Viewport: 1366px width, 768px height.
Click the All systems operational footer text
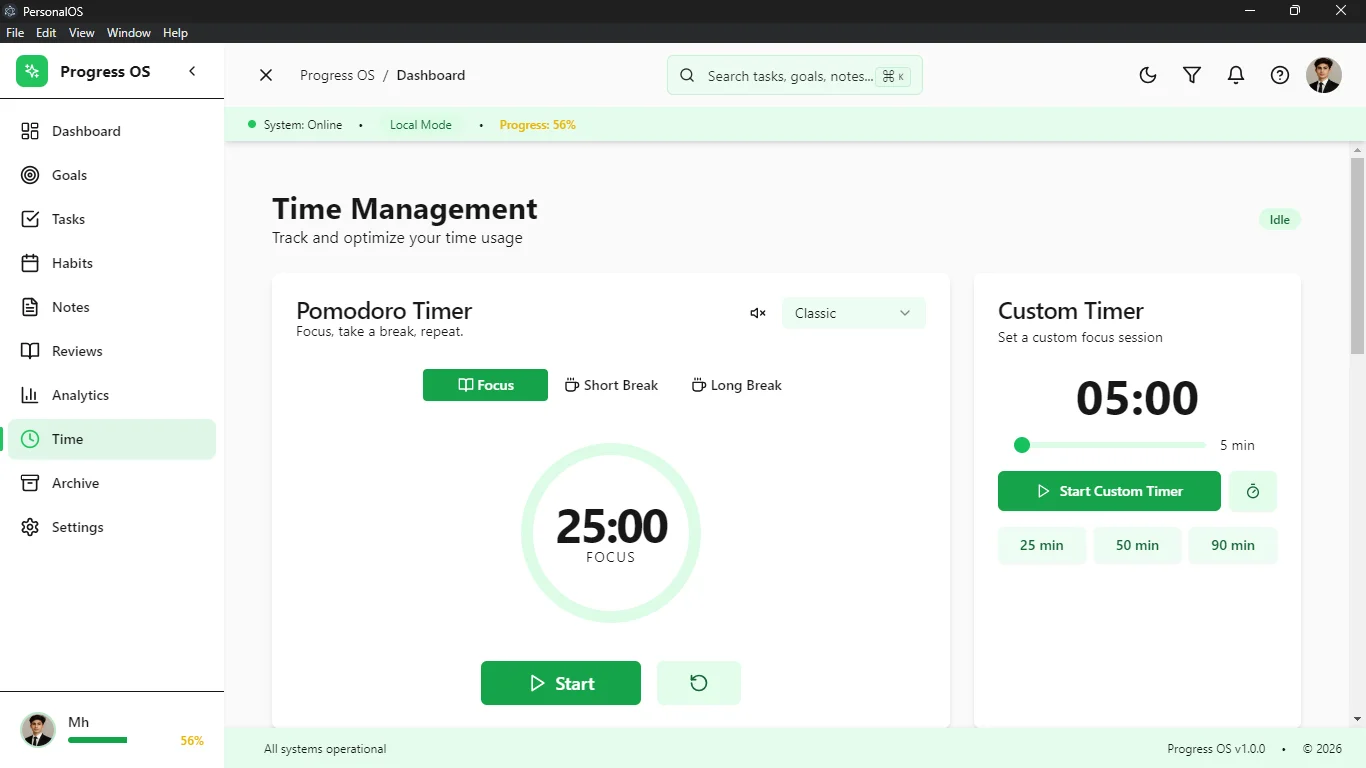pyautogui.click(x=325, y=749)
